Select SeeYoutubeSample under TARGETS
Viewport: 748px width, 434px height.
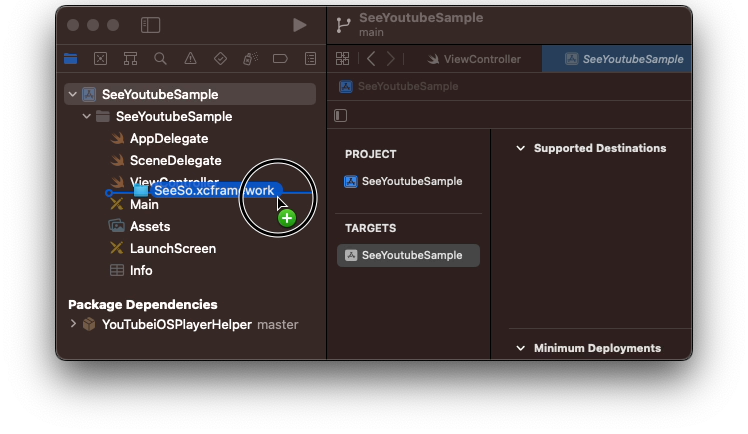(408, 256)
